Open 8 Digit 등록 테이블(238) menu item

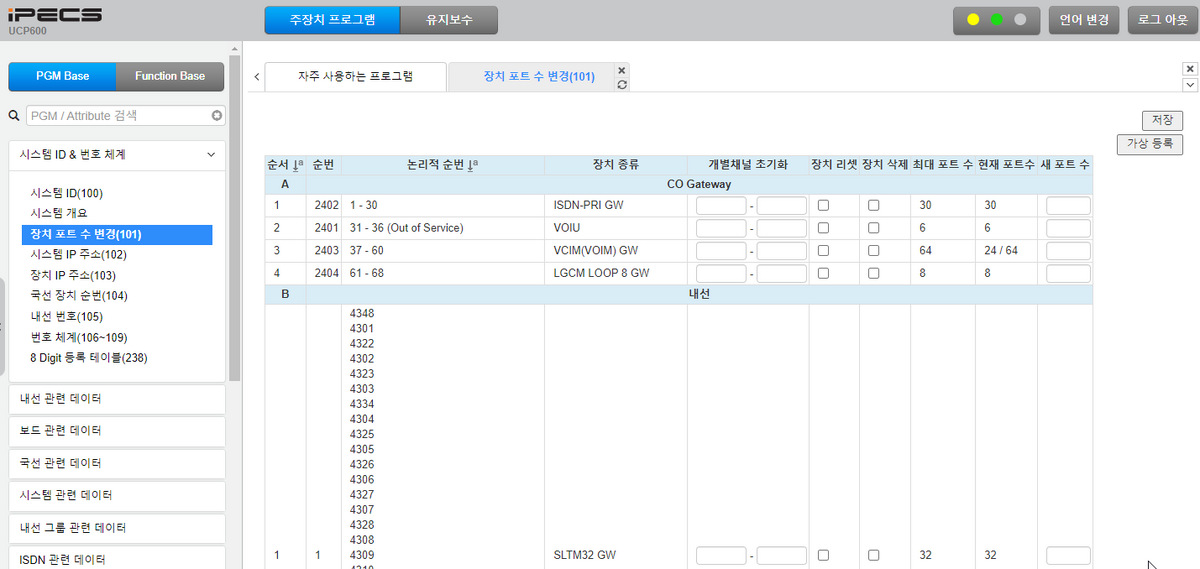click(89, 358)
